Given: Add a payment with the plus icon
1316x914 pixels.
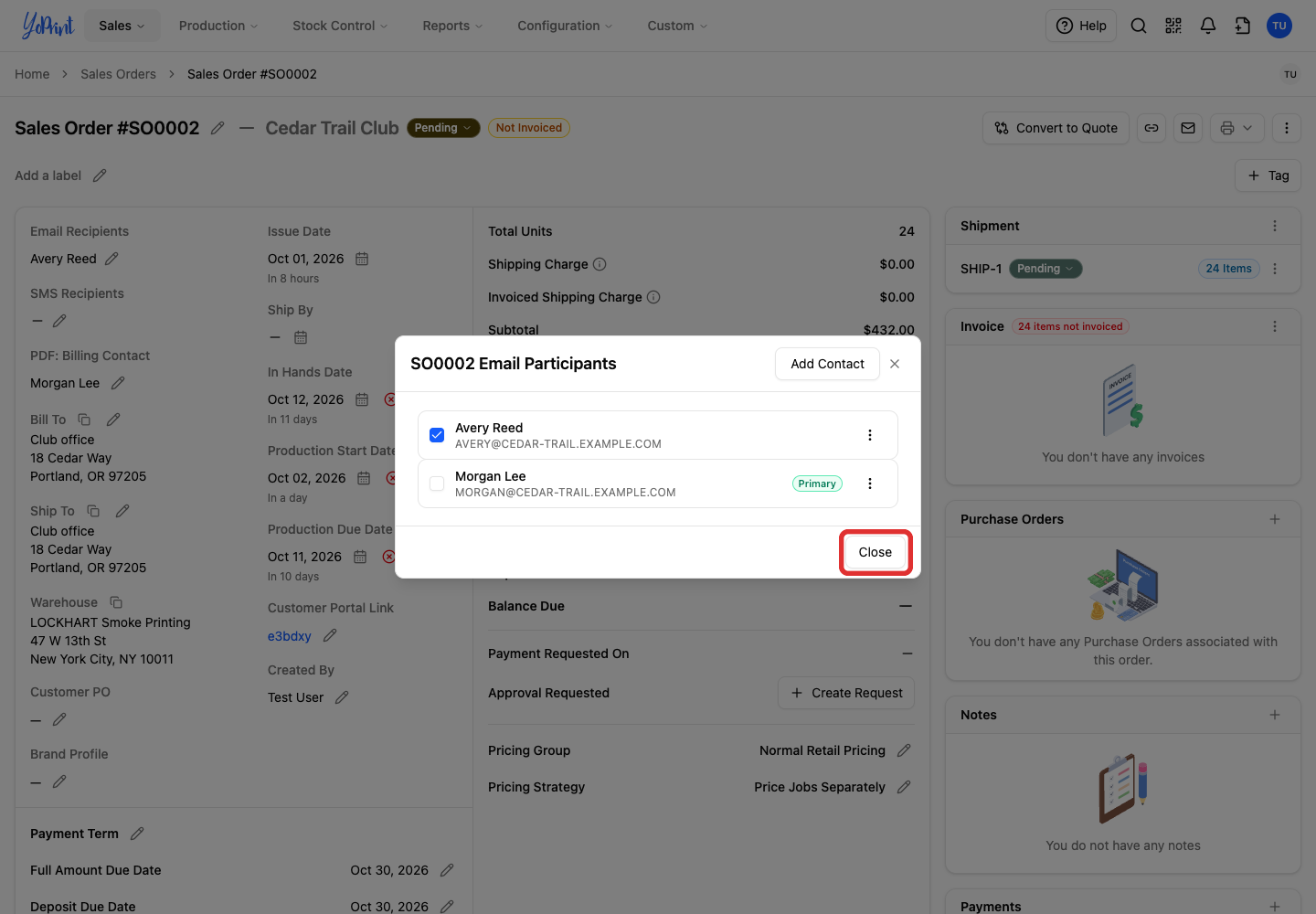Looking at the screenshot, I should pos(1275,907).
